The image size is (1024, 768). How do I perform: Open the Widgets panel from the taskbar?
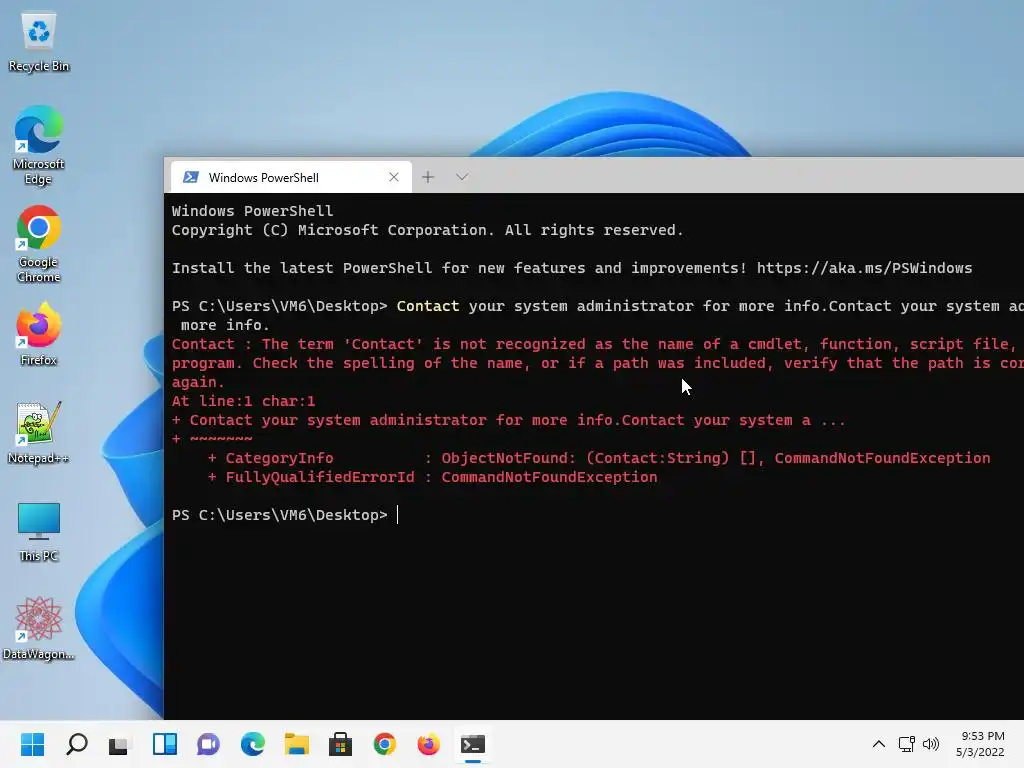165,744
